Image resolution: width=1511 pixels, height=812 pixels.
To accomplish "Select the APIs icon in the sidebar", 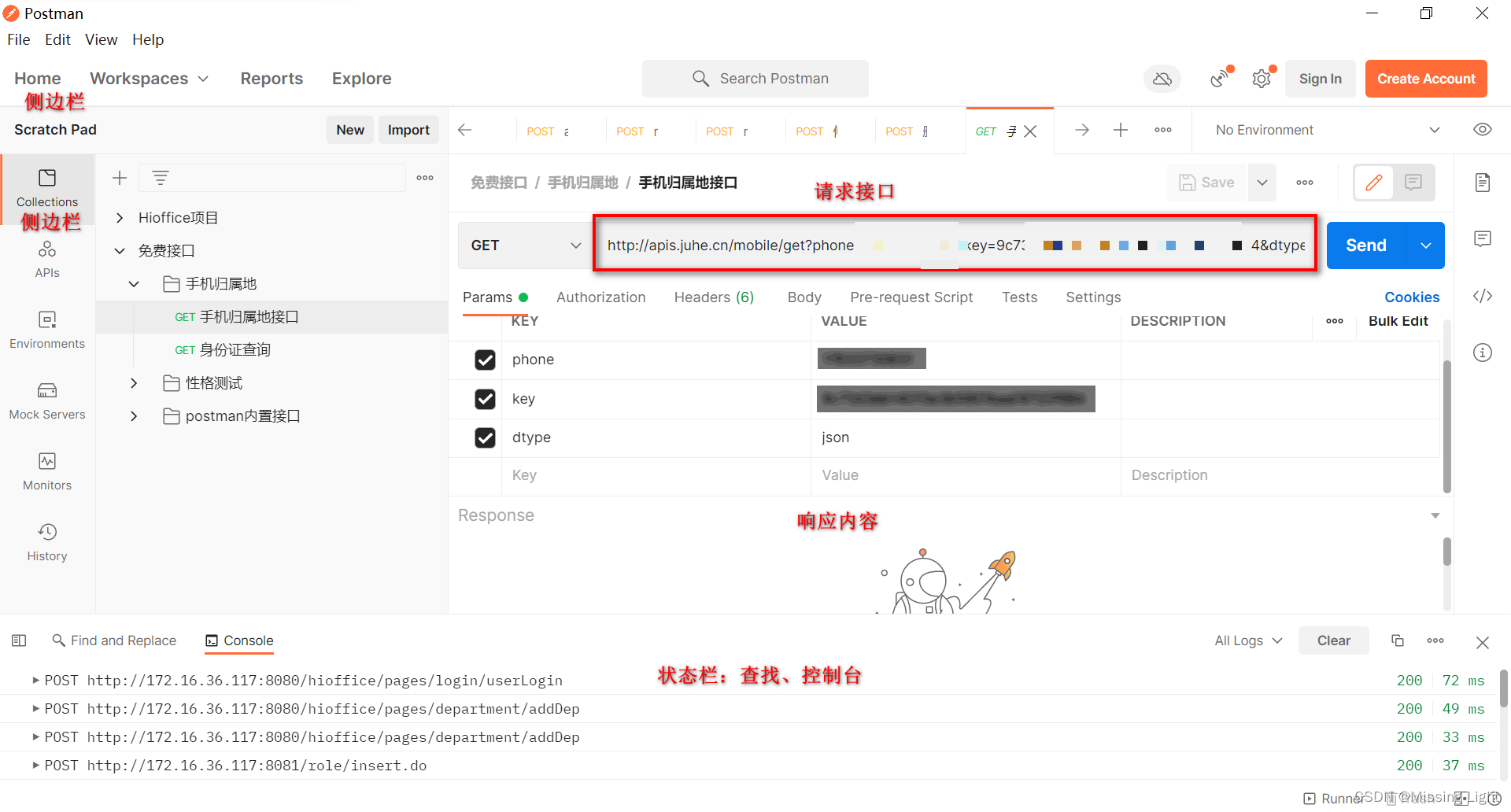I will [47, 260].
